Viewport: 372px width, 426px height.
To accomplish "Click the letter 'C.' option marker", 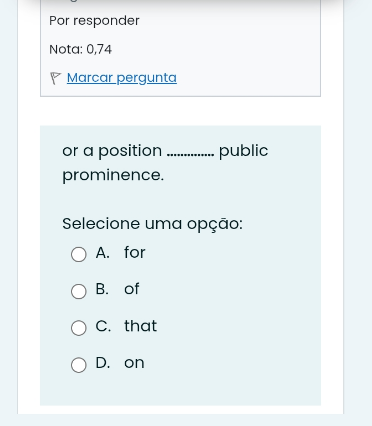I will (x=103, y=326).
